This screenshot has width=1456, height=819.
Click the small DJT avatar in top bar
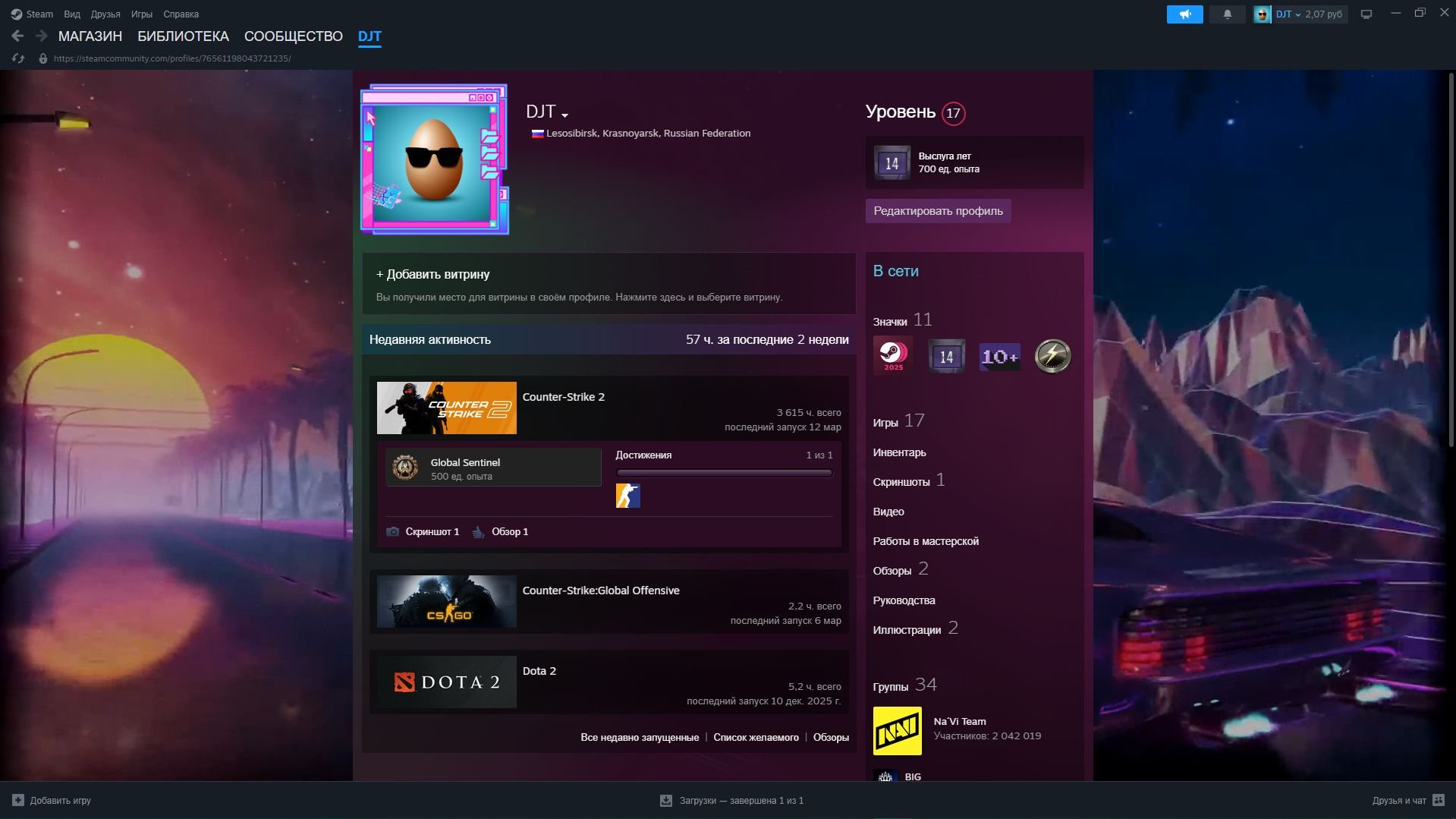tap(1262, 14)
